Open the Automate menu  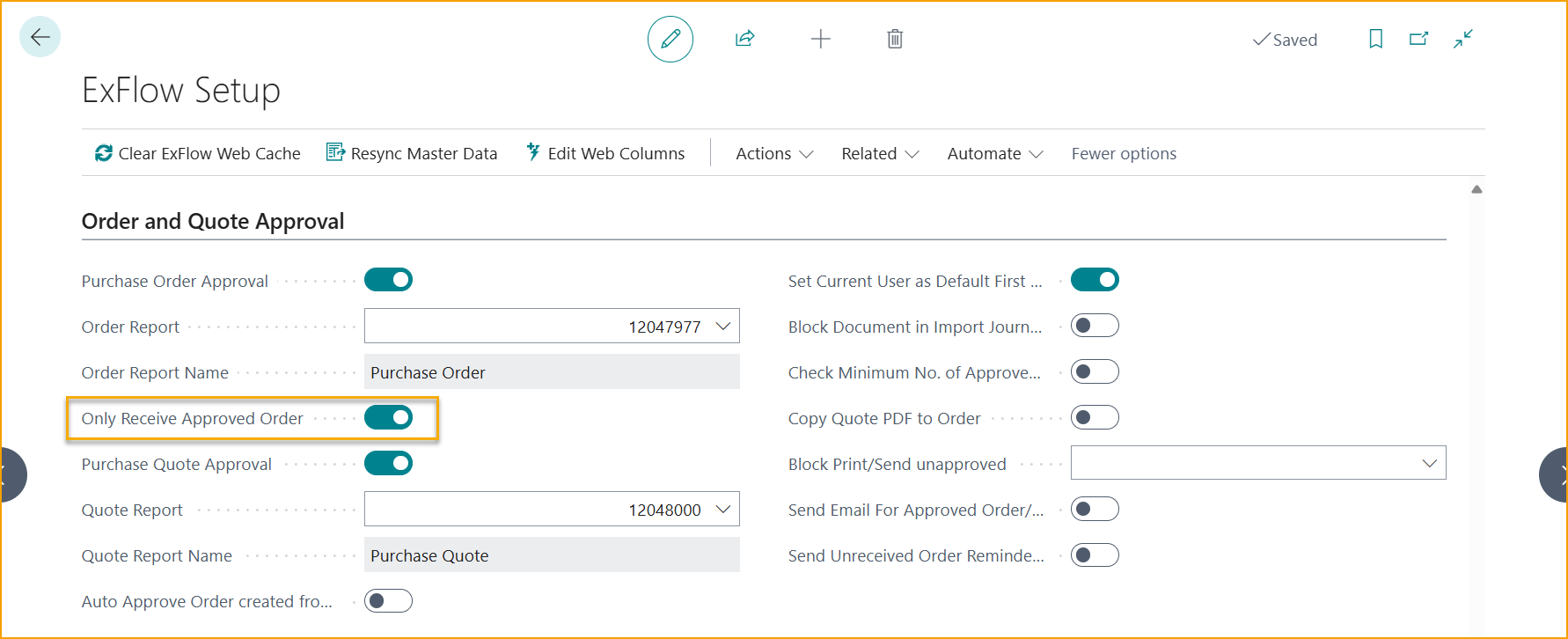pyautogui.click(x=995, y=153)
